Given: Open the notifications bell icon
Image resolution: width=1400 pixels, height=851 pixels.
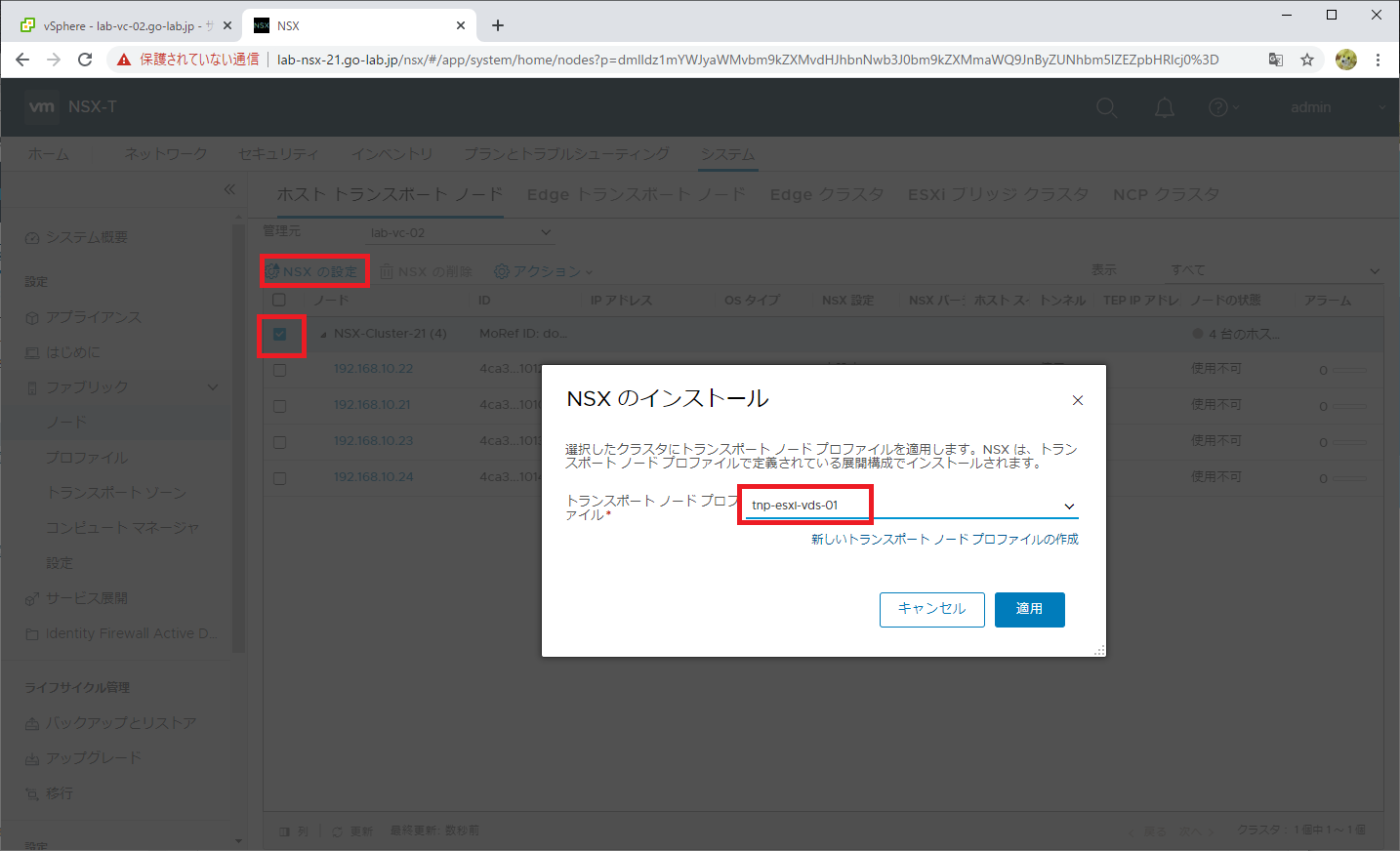Looking at the screenshot, I should [1165, 107].
